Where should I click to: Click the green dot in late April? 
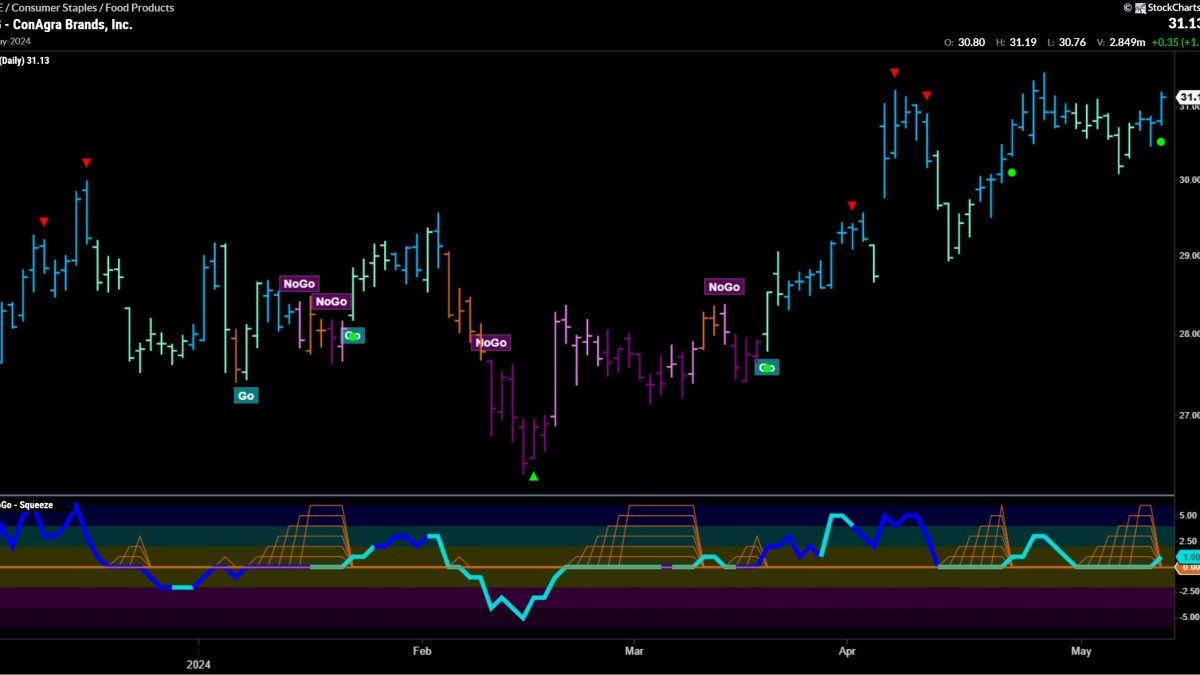click(x=1012, y=172)
